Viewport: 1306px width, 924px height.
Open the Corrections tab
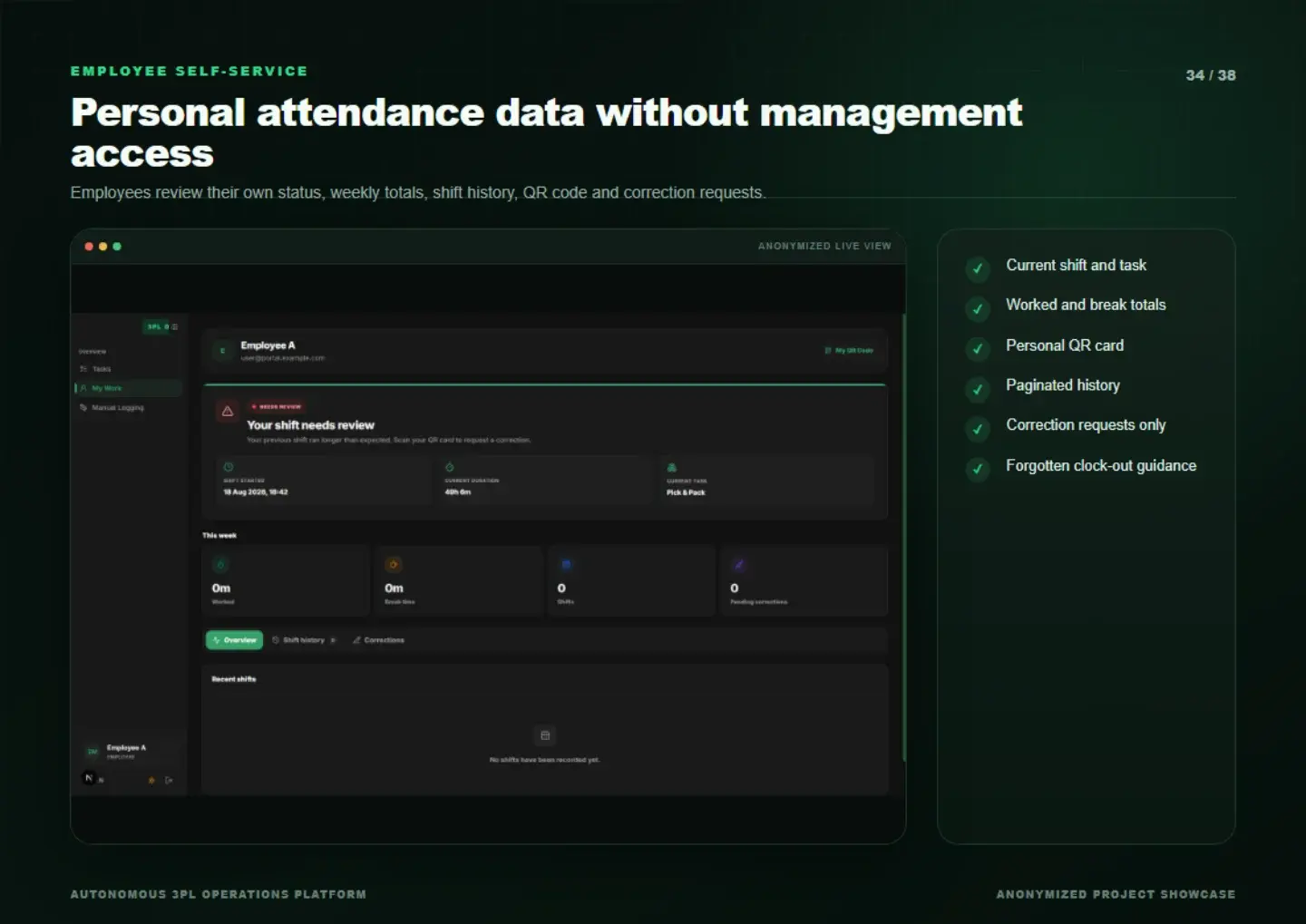coord(378,640)
